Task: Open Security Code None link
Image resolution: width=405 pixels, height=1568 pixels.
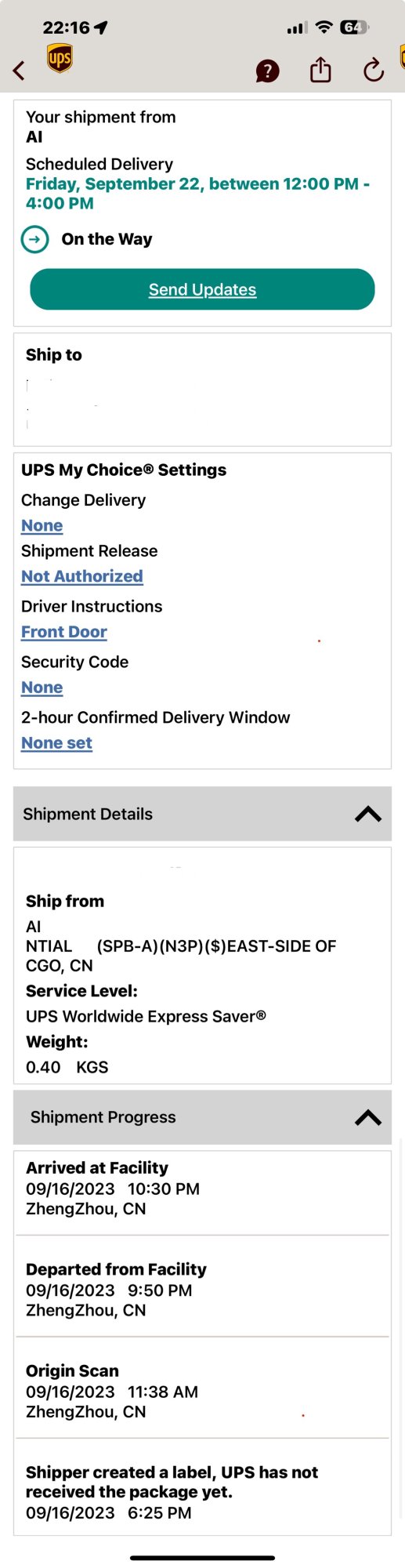Action: point(42,688)
